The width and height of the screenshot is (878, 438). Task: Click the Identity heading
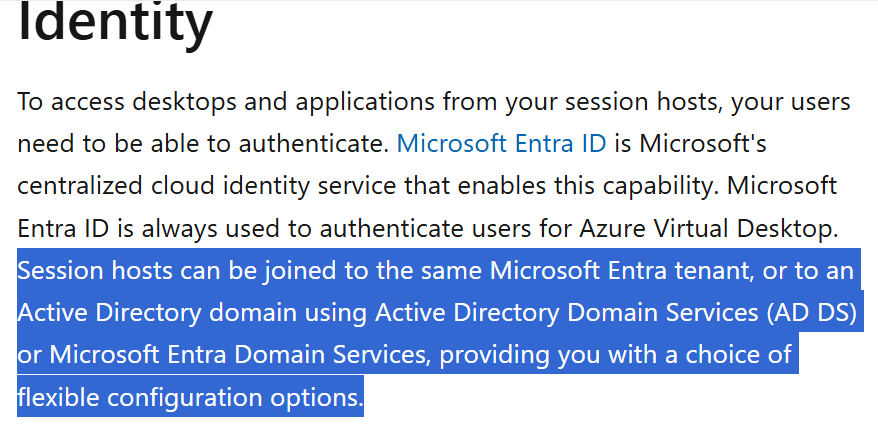tap(115, 22)
